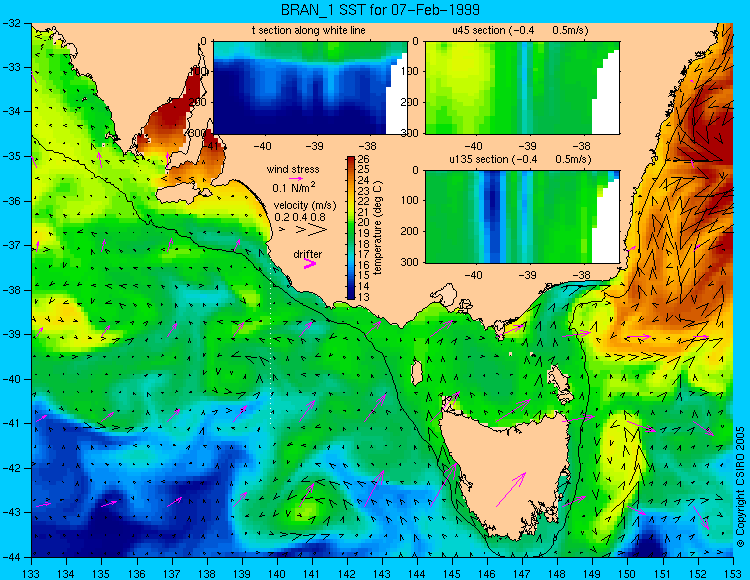
Task: Click the vertical temperature color bar
Action: tap(351, 228)
